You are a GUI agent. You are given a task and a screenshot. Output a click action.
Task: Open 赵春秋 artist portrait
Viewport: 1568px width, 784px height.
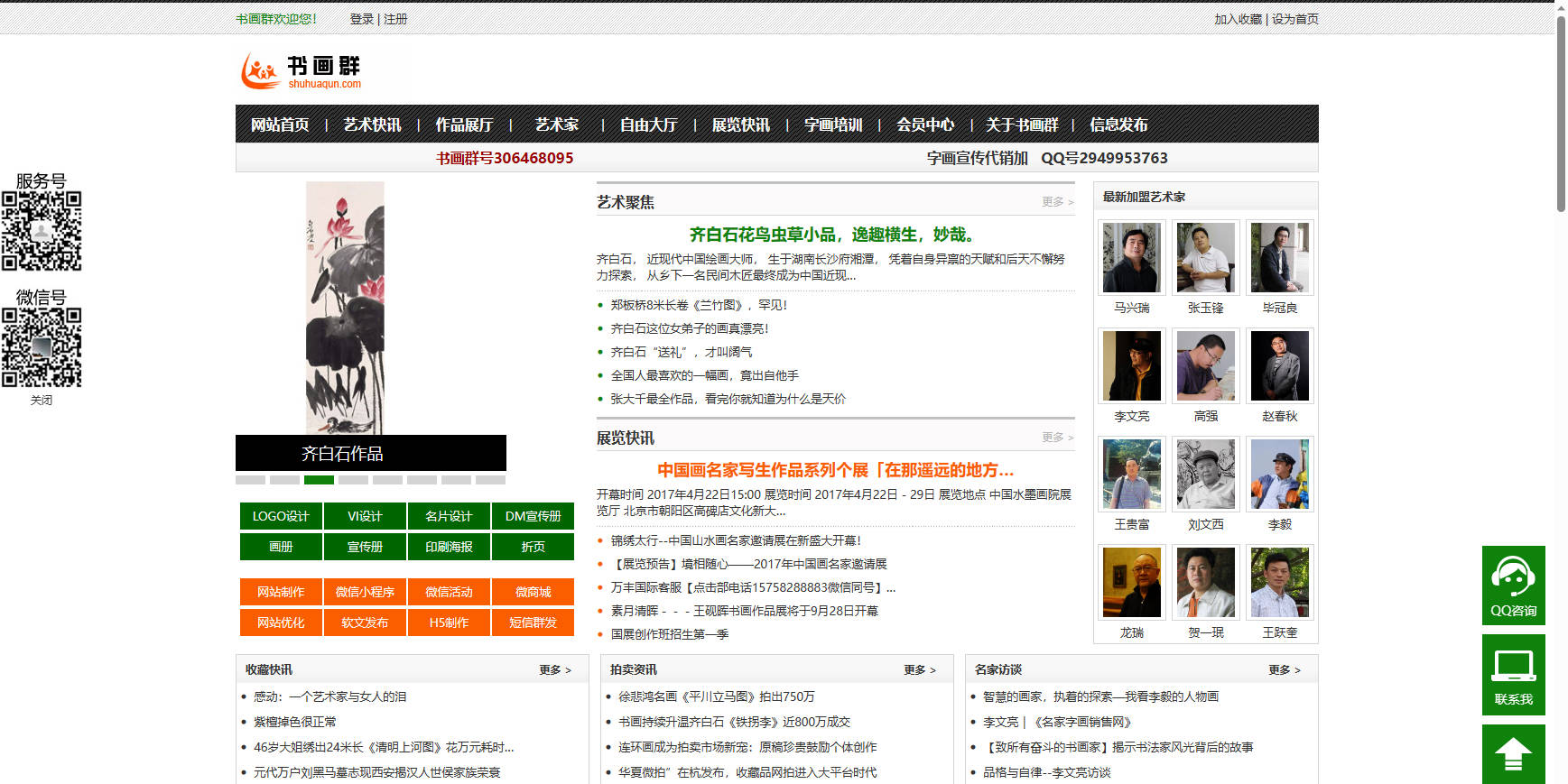(x=1280, y=366)
